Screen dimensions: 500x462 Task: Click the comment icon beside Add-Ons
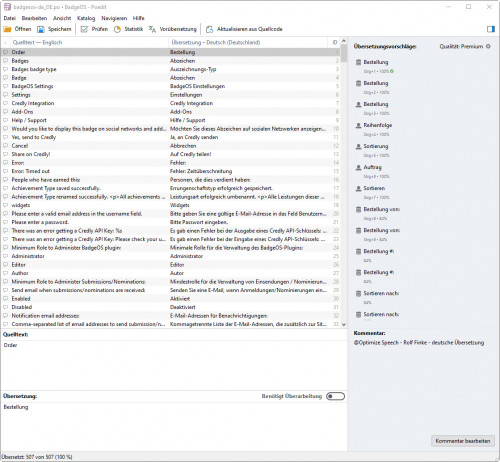pos(6,112)
